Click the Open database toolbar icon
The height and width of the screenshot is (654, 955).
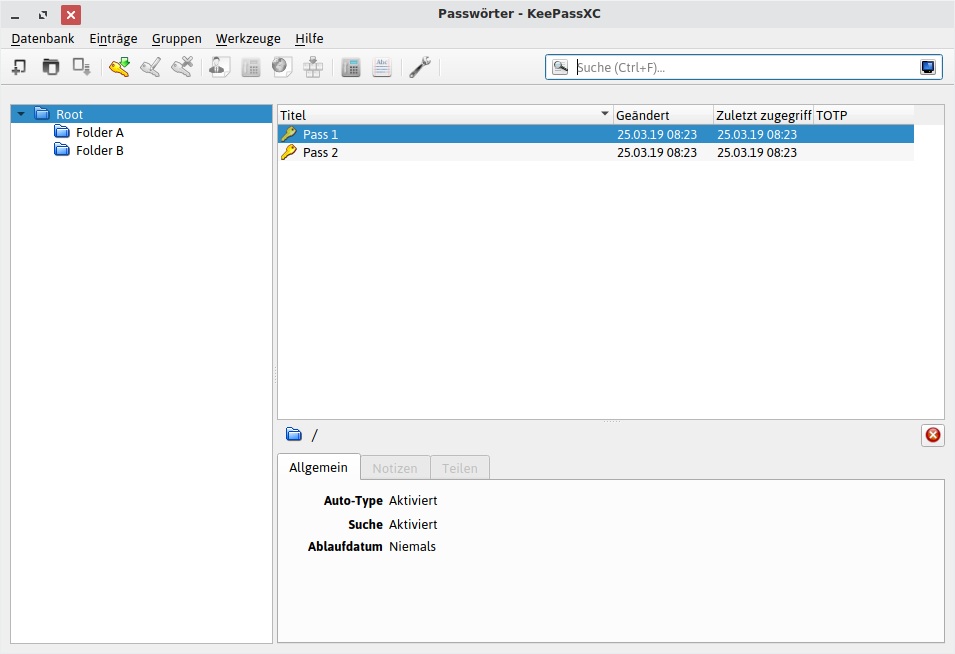point(51,67)
